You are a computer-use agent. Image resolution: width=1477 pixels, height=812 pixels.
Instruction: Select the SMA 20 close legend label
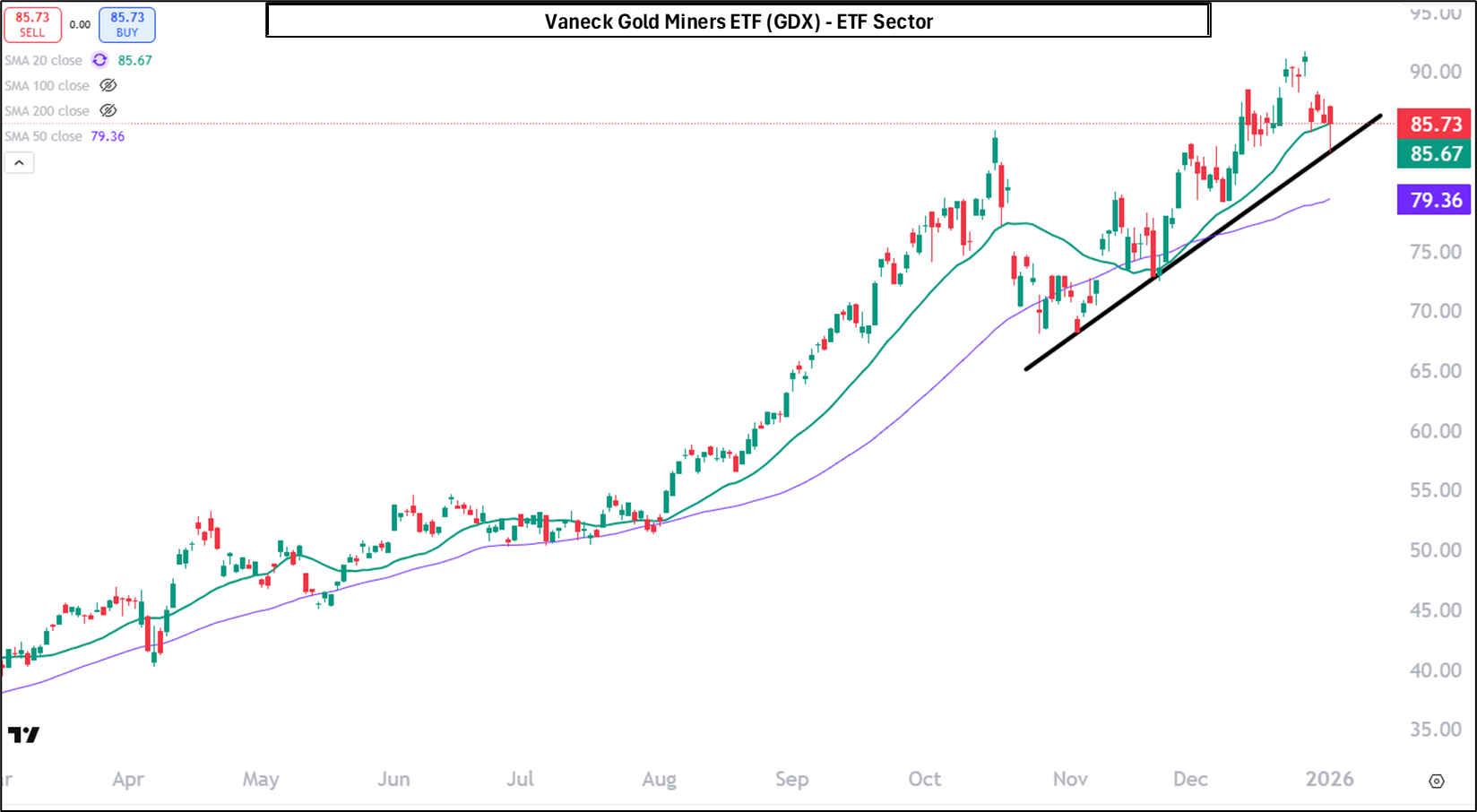[x=43, y=61]
